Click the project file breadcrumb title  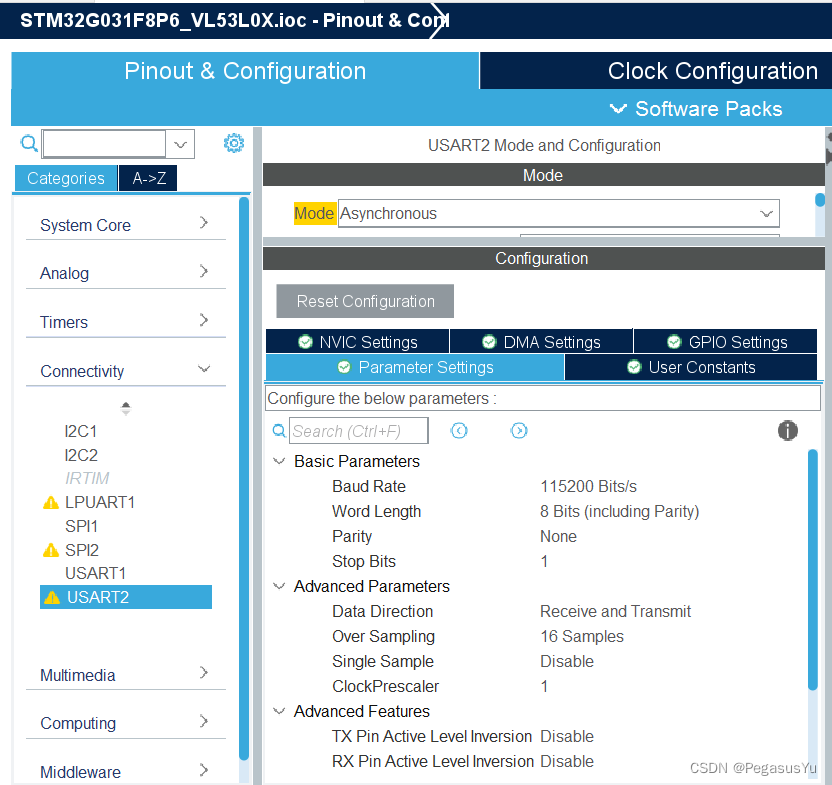[234, 20]
